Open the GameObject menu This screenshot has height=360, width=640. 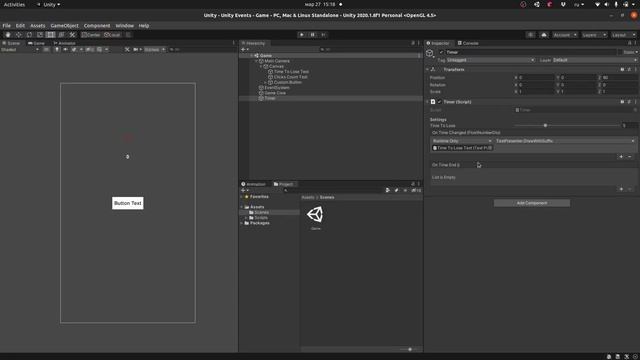(64, 25)
